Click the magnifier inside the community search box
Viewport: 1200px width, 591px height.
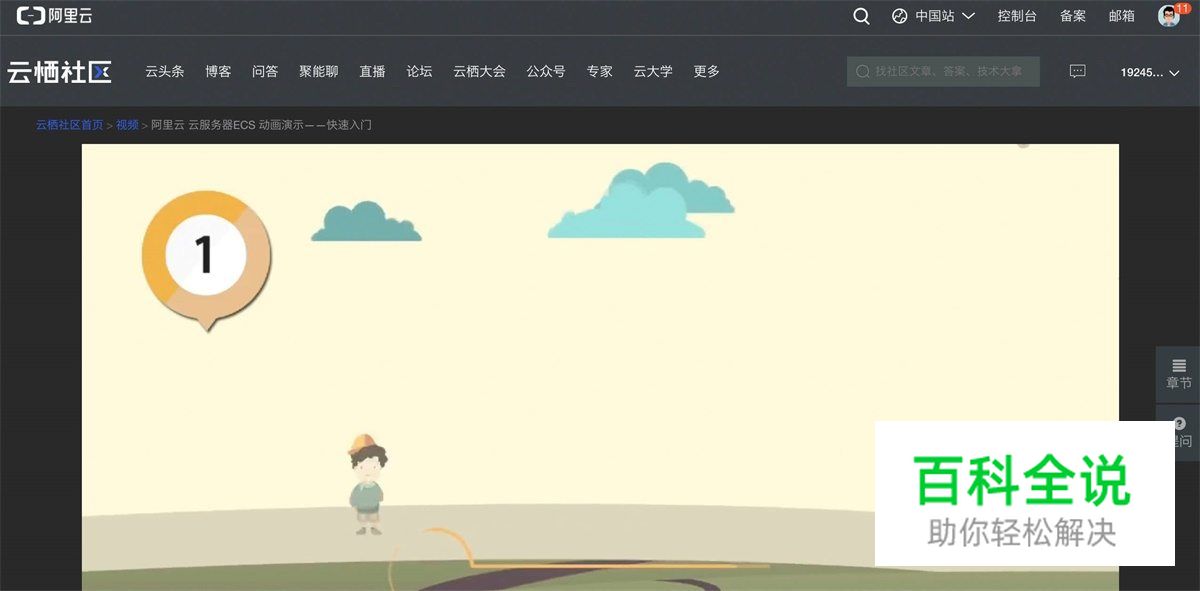(862, 71)
